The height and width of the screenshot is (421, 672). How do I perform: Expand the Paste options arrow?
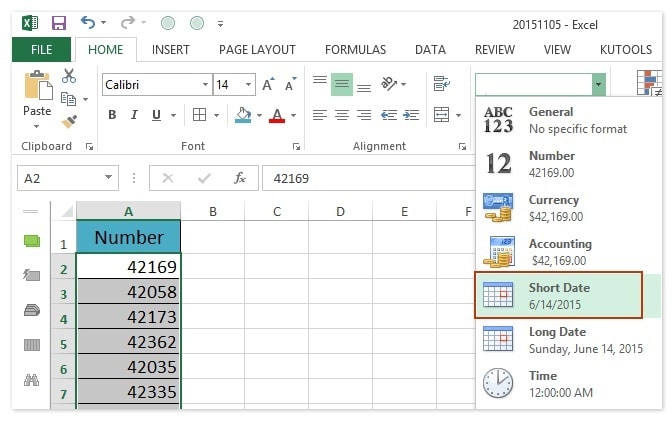click(36, 126)
